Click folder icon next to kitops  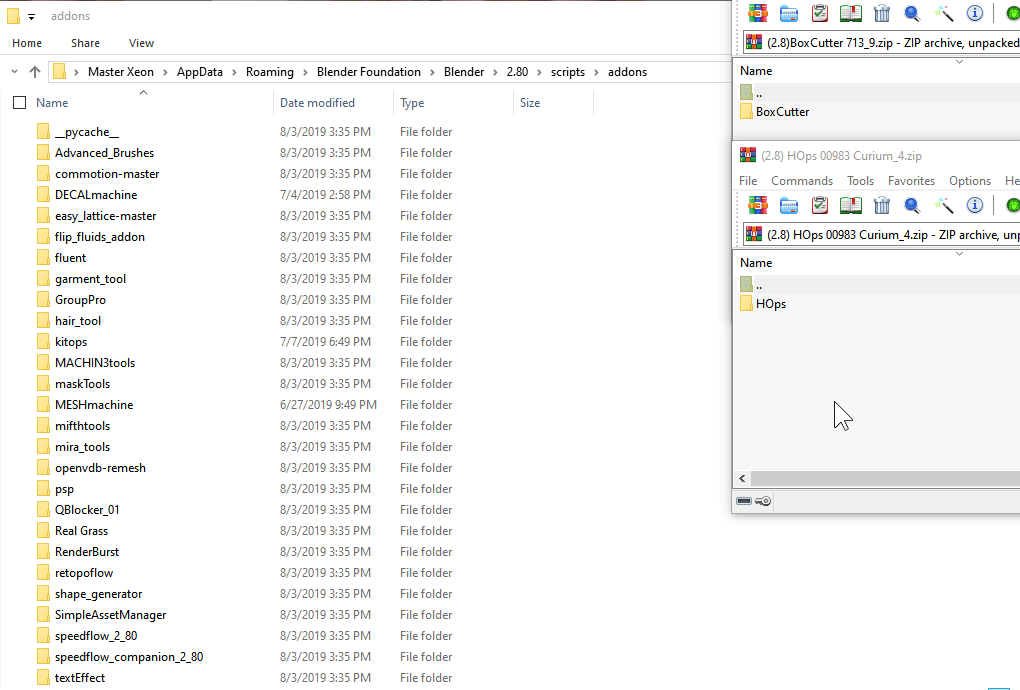point(43,341)
